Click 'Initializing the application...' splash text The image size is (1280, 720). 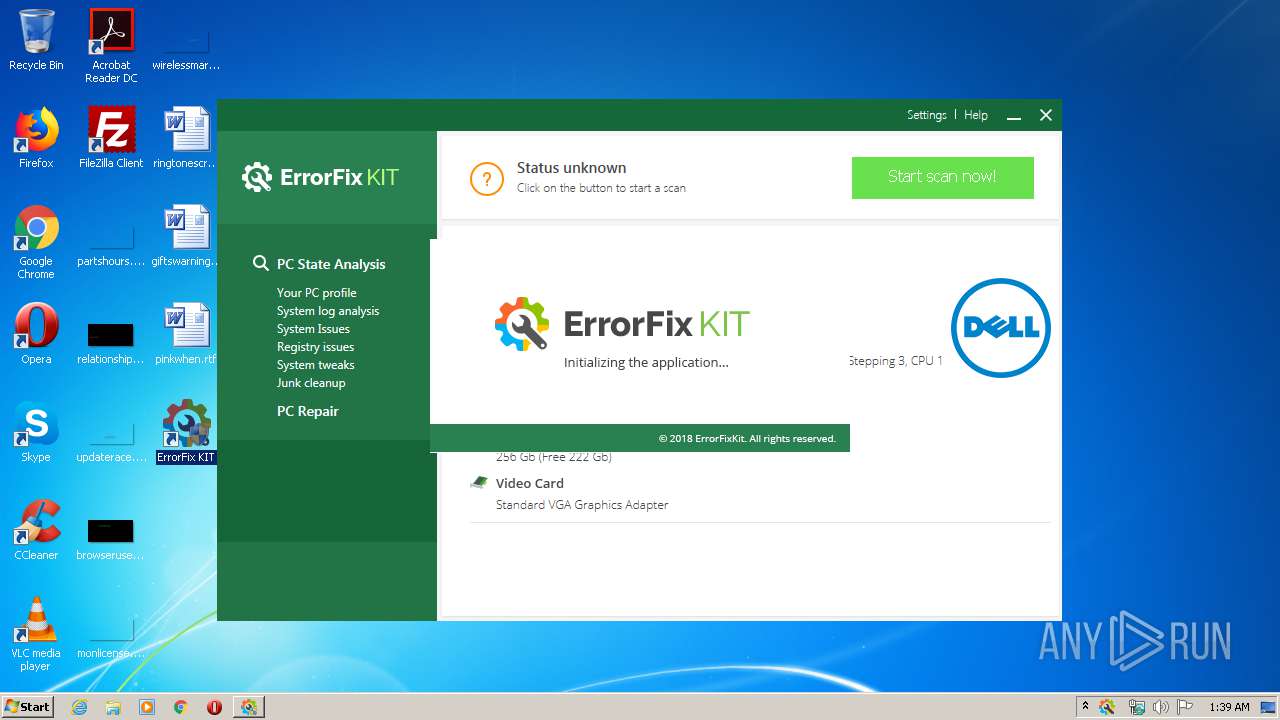point(646,362)
